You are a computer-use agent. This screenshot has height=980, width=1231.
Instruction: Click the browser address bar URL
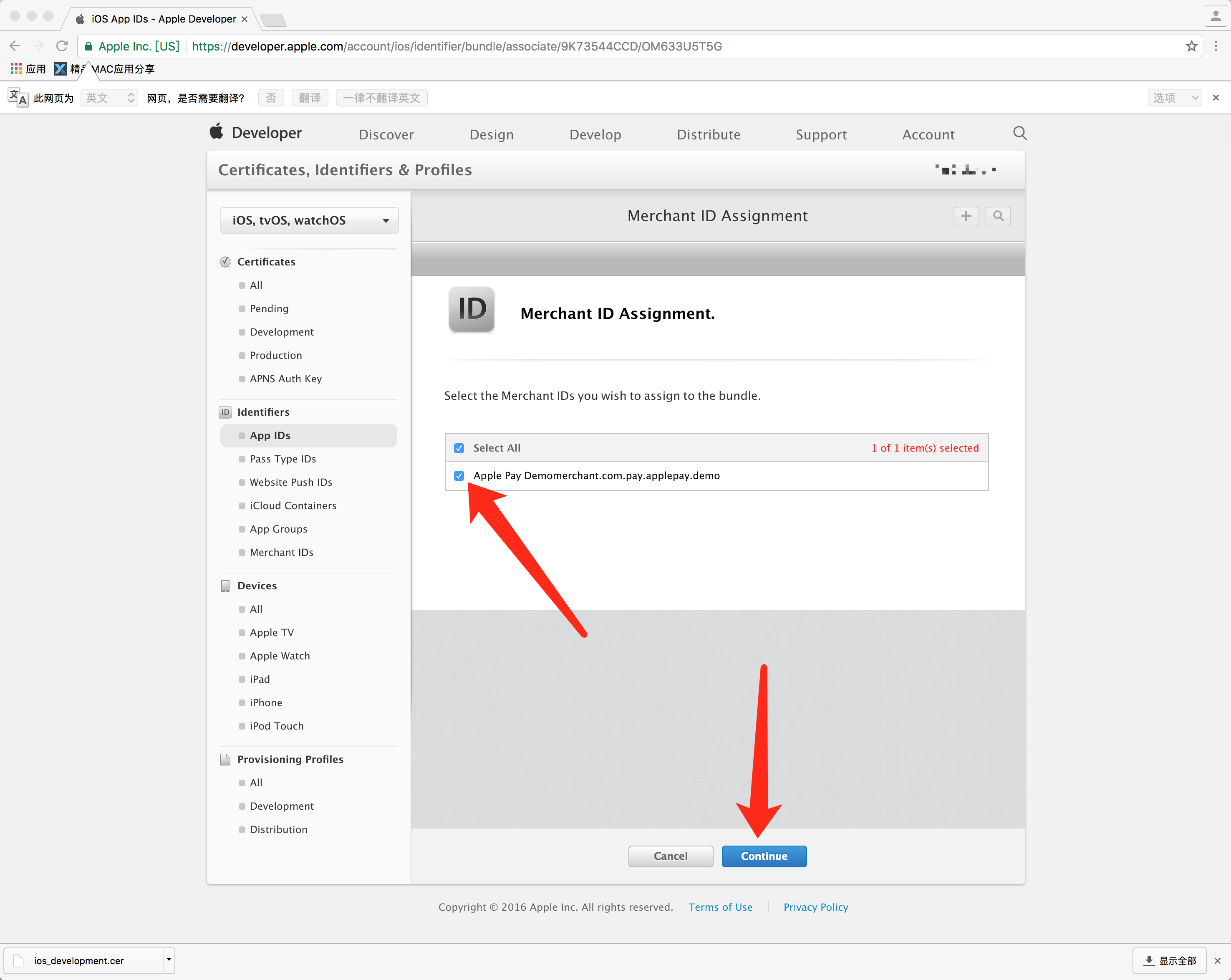457,46
